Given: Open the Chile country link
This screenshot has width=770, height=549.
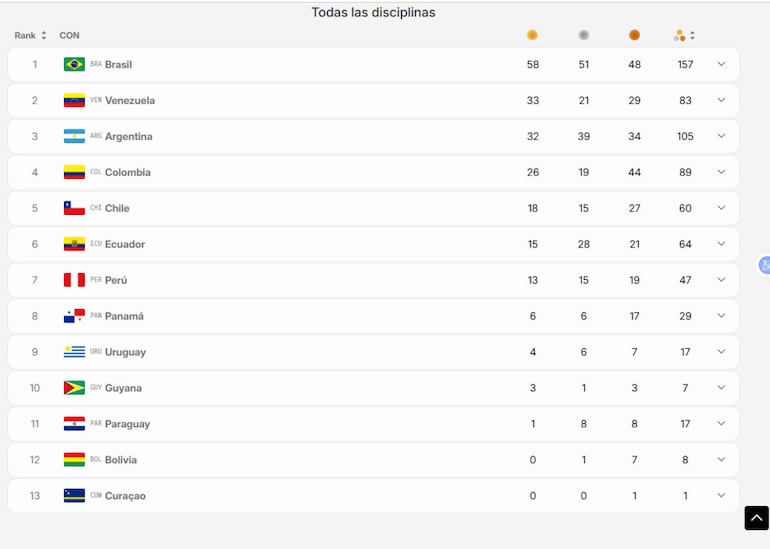Looking at the screenshot, I should click(x=117, y=208).
